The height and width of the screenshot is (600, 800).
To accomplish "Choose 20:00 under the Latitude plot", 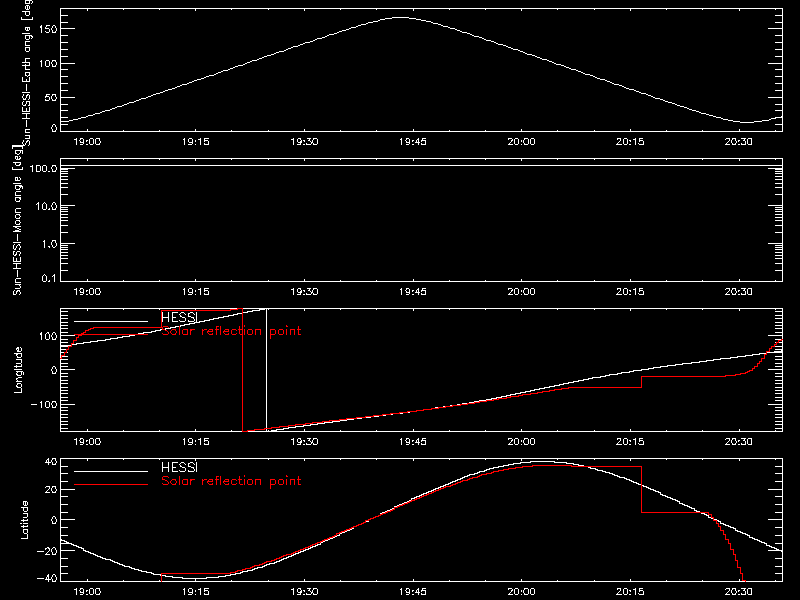I will [x=521, y=592].
